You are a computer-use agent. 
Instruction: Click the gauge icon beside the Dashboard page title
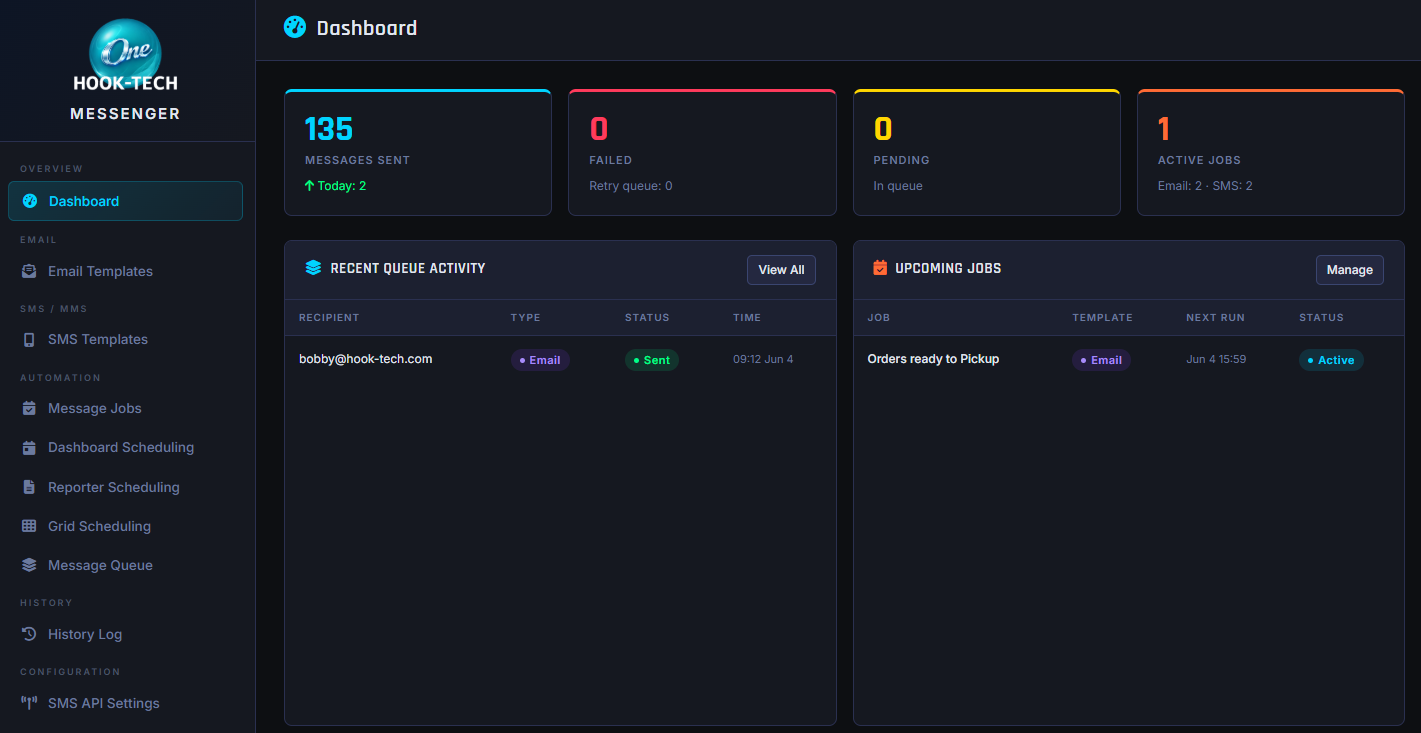pyautogui.click(x=295, y=27)
